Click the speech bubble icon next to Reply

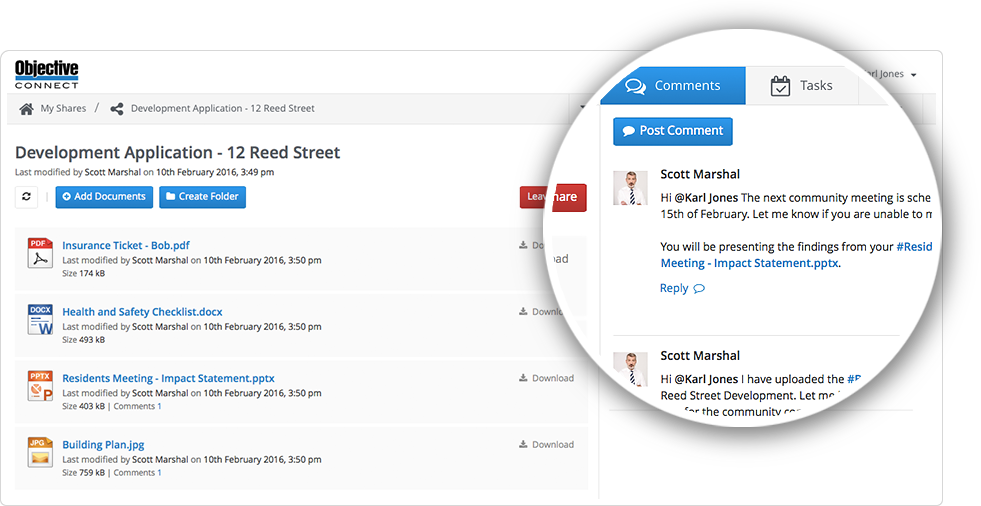point(699,289)
